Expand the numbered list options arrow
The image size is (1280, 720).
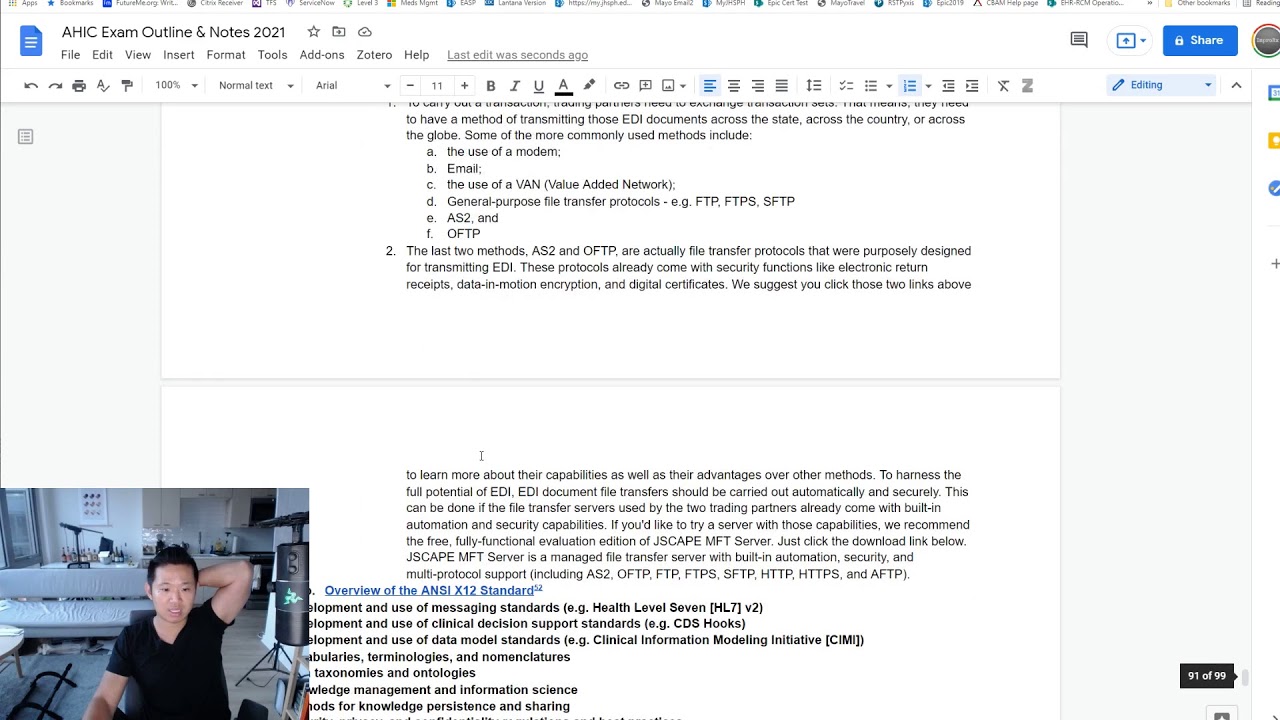928,86
